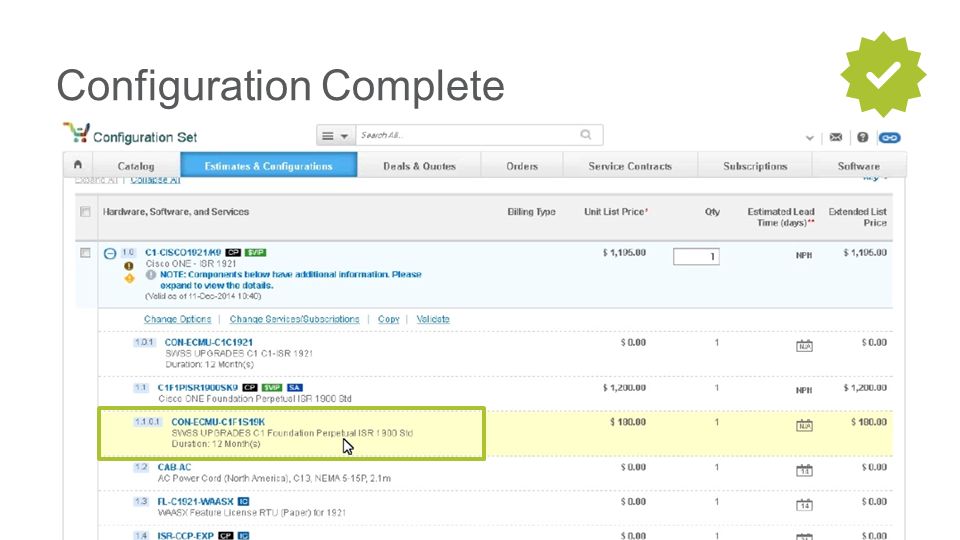Open the CON-ECMU-C1C1921 item link
Screen dimensions: 960x540
pyautogui.click(x=209, y=342)
